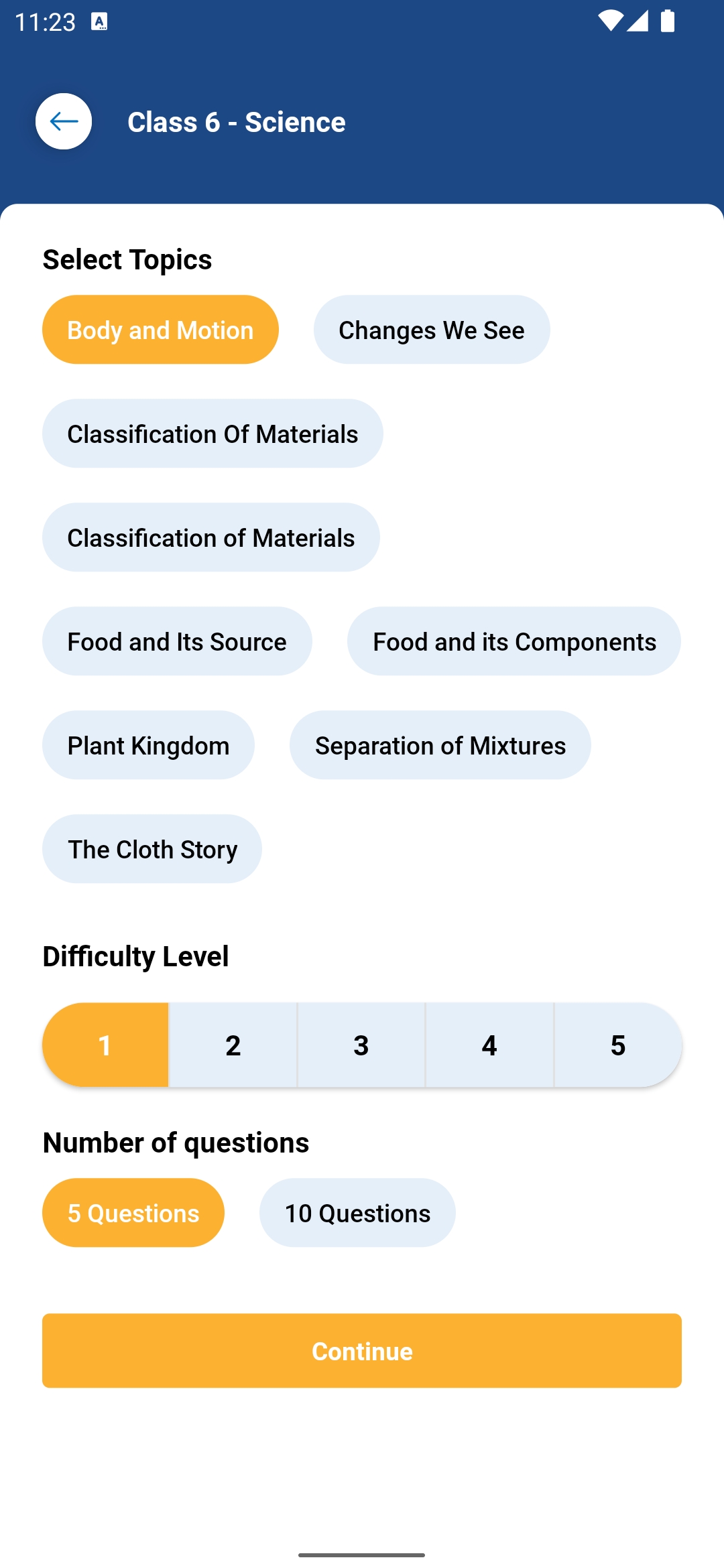Select the Changes We See topic

pyautogui.click(x=431, y=330)
